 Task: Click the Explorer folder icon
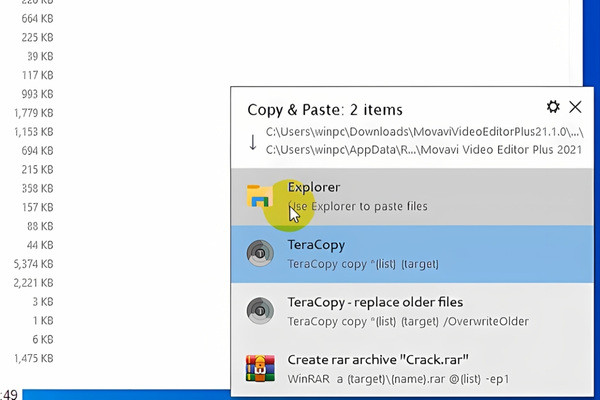coord(260,196)
